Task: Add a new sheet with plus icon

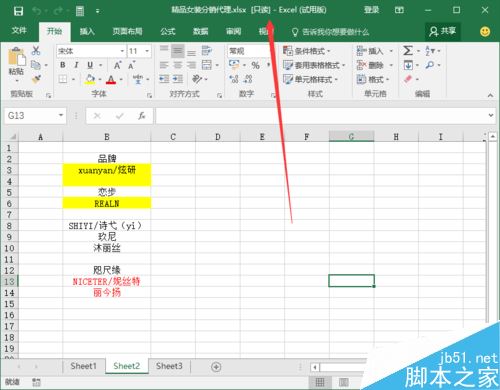Action: (x=216, y=367)
